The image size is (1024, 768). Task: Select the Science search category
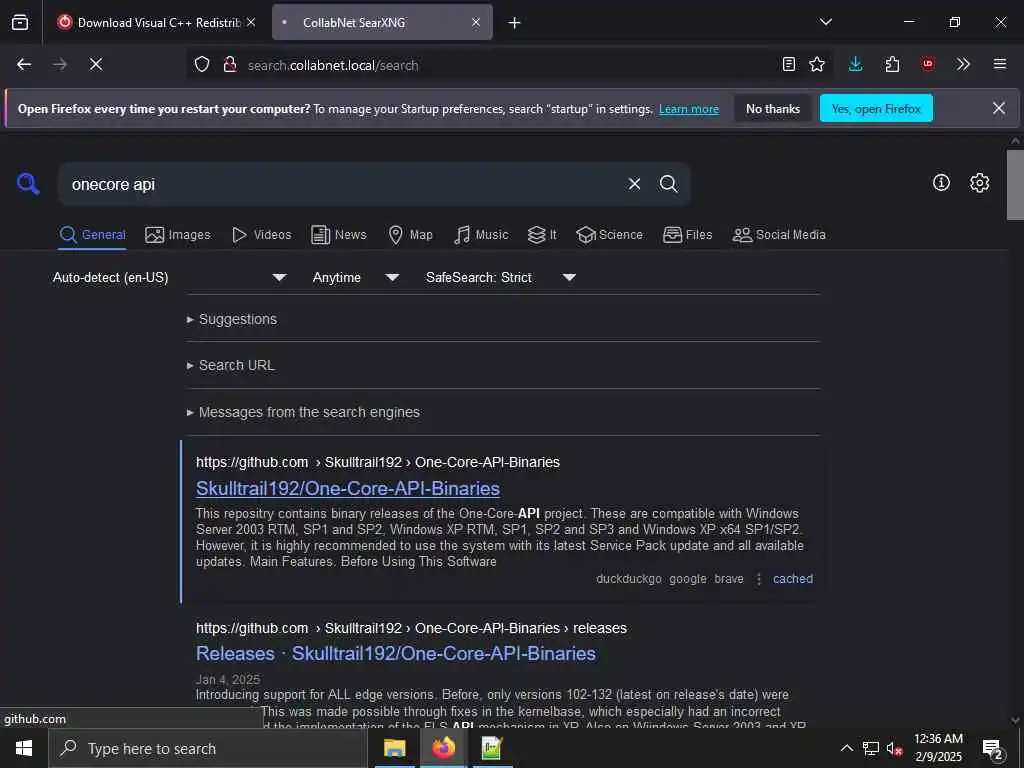tap(609, 235)
